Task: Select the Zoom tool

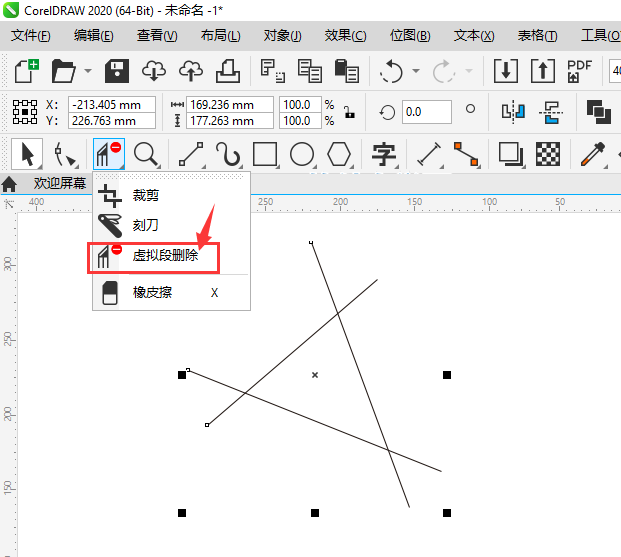Action: point(147,155)
